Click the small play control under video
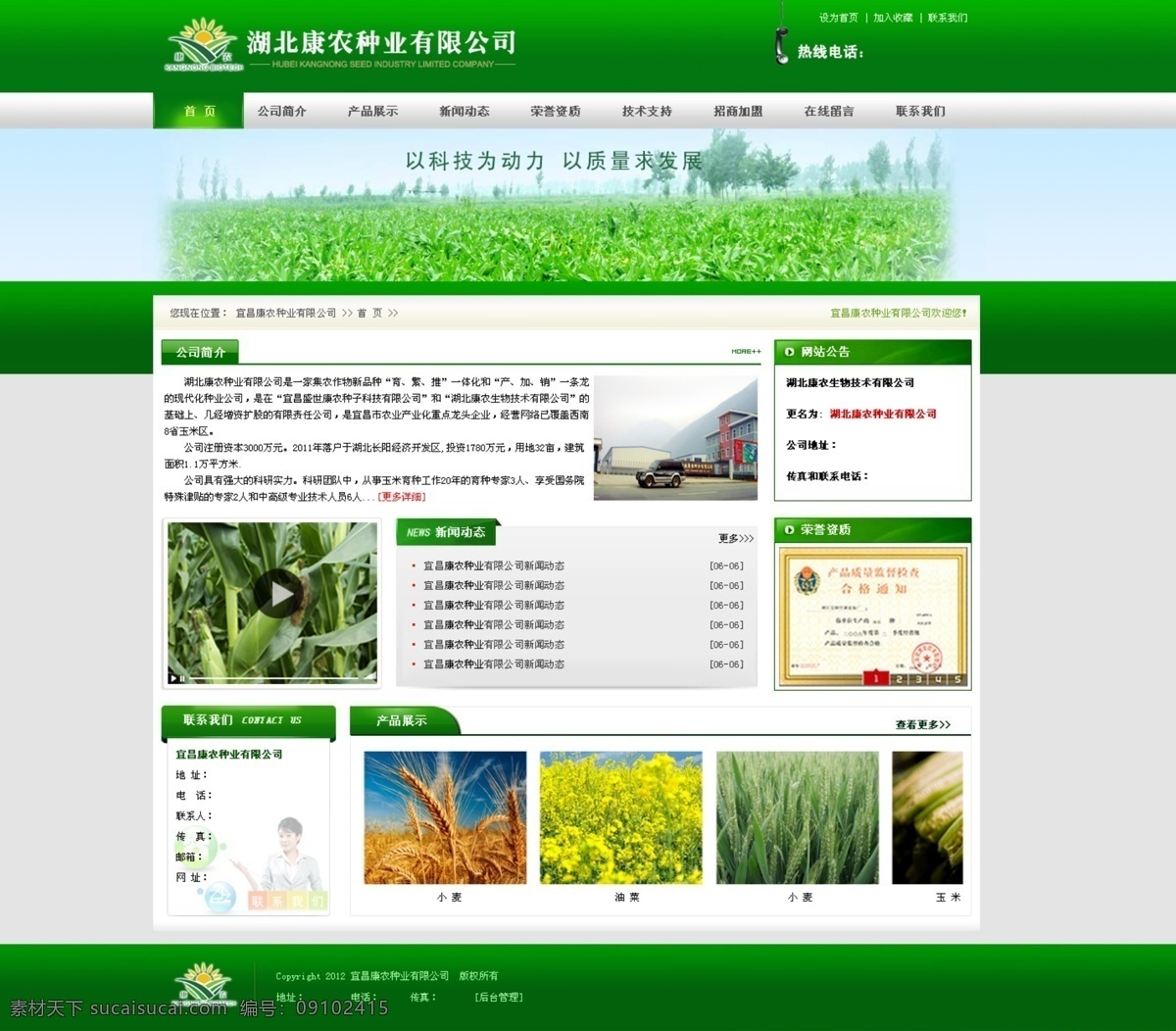 tap(173, 677)
